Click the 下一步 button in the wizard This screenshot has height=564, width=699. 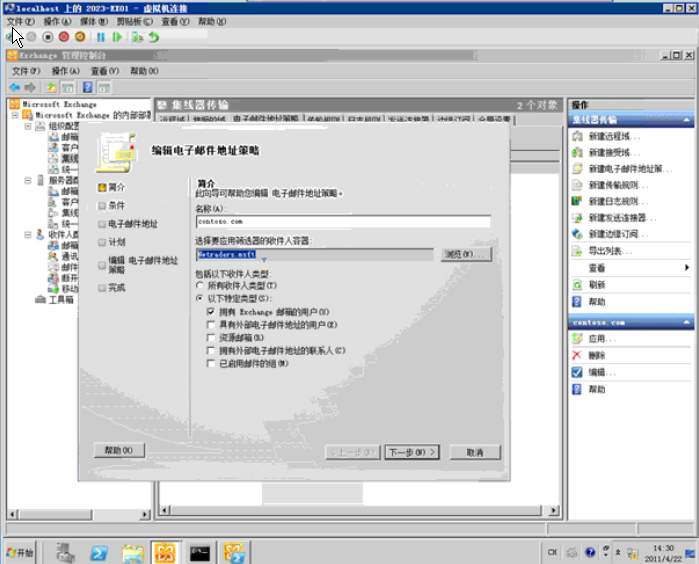[412, 452]
